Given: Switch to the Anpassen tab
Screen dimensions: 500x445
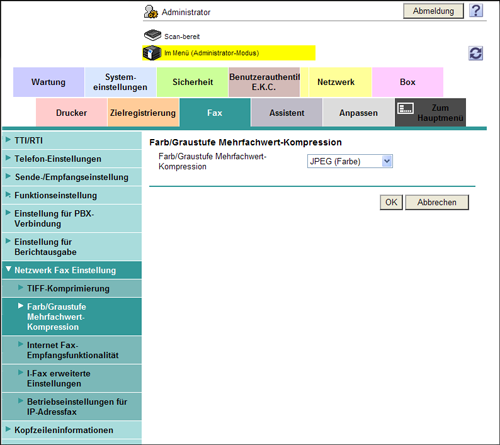Looking at the screenshot, I should point(359,113).
